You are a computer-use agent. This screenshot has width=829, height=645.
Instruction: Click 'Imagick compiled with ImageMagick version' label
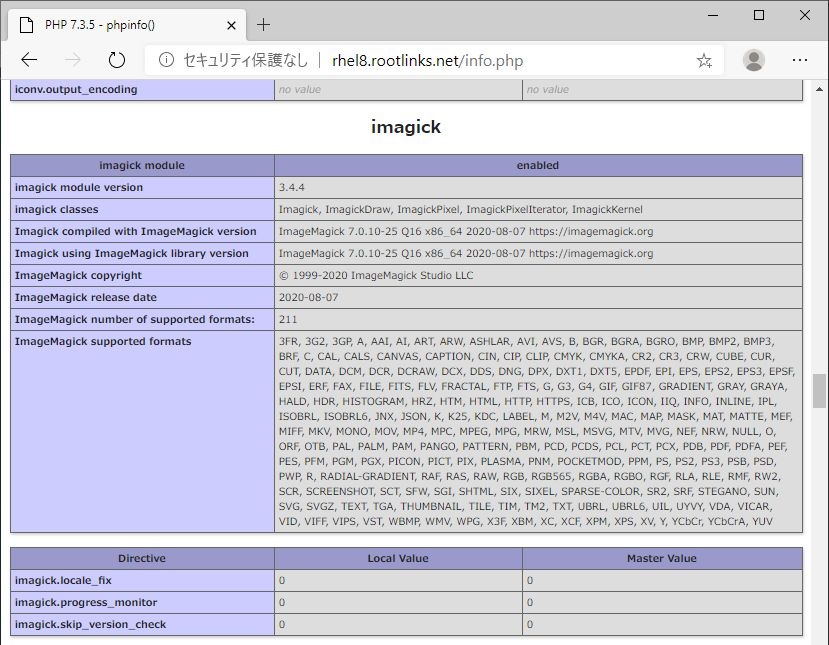135,232
